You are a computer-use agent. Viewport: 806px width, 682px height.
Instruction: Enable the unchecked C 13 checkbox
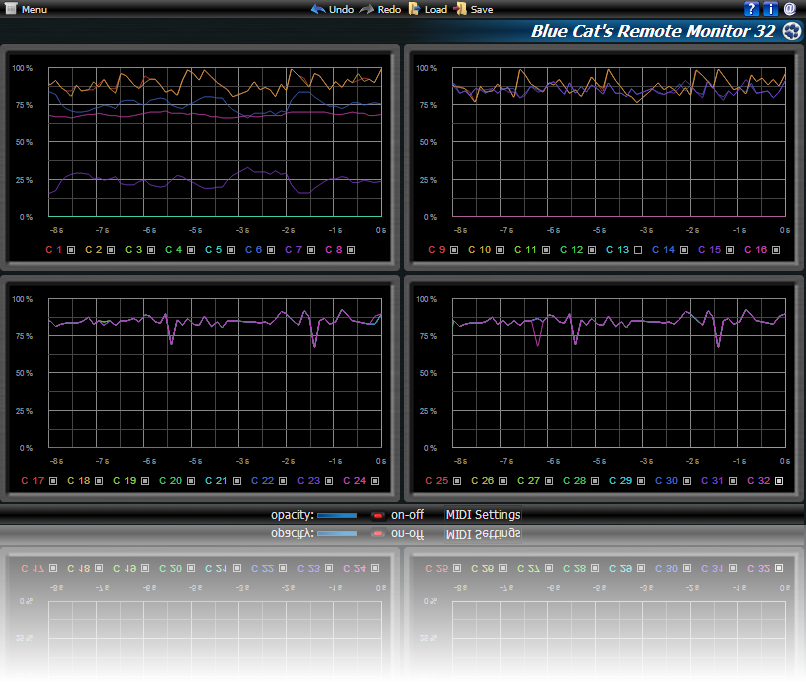click(638, 250)
